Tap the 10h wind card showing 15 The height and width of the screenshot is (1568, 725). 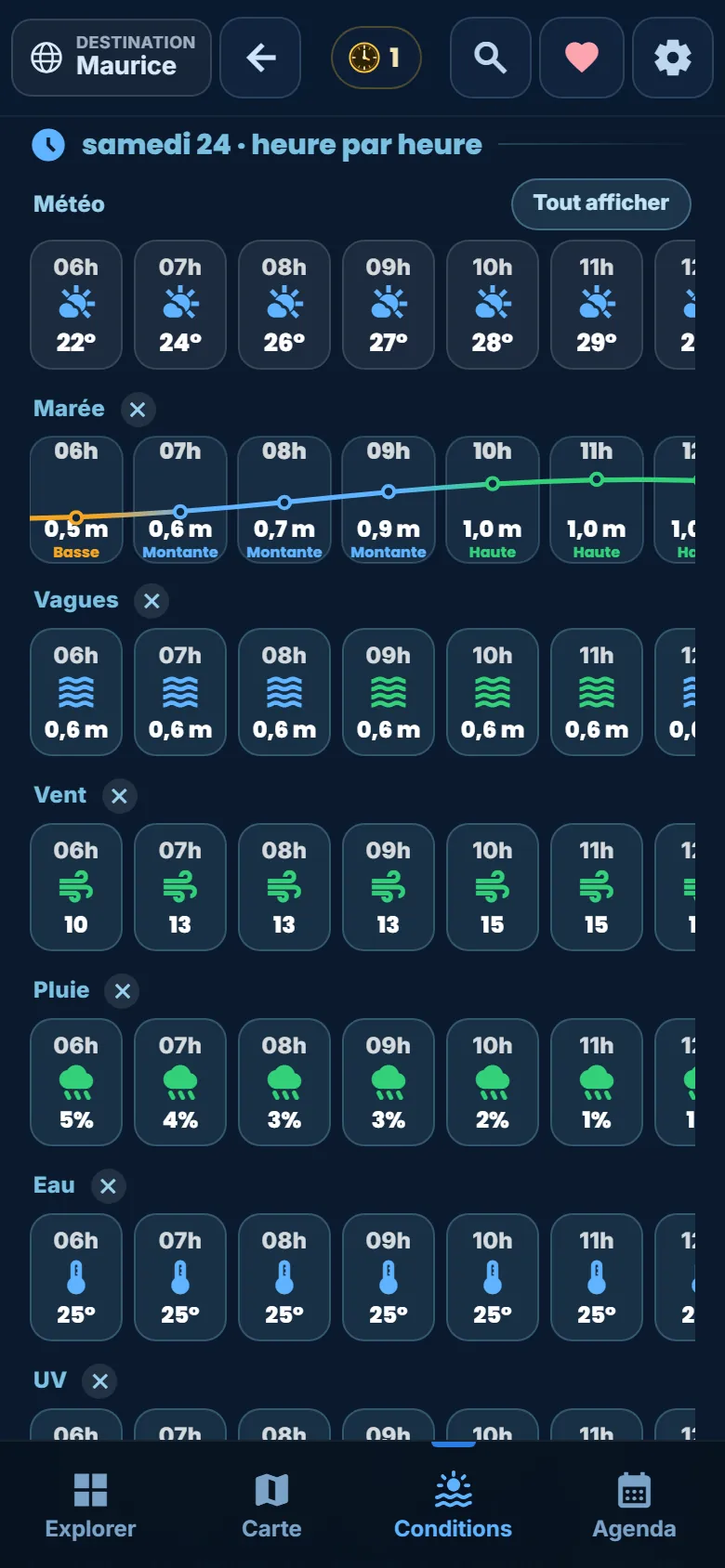point(493,887)
